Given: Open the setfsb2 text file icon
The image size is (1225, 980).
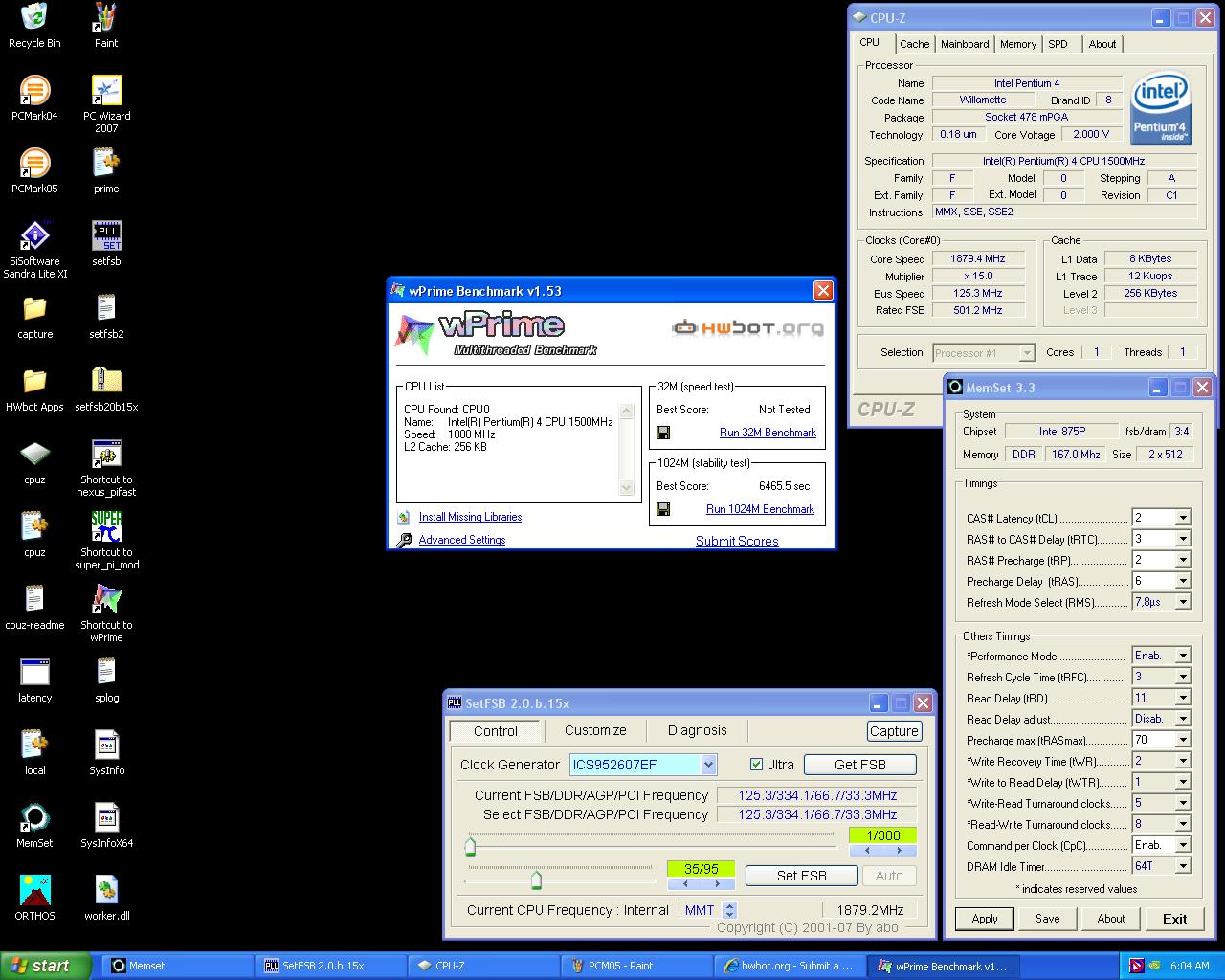Looking at the screenshot, I should (106, 317).
